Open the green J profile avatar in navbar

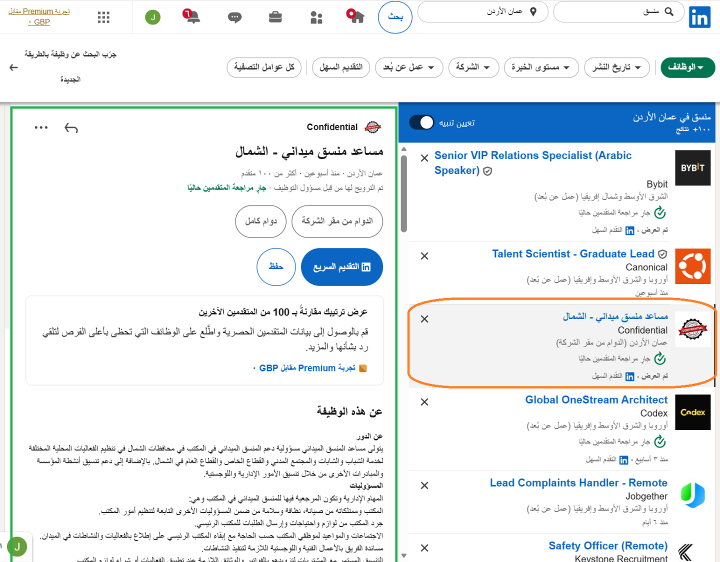[153, 17]
